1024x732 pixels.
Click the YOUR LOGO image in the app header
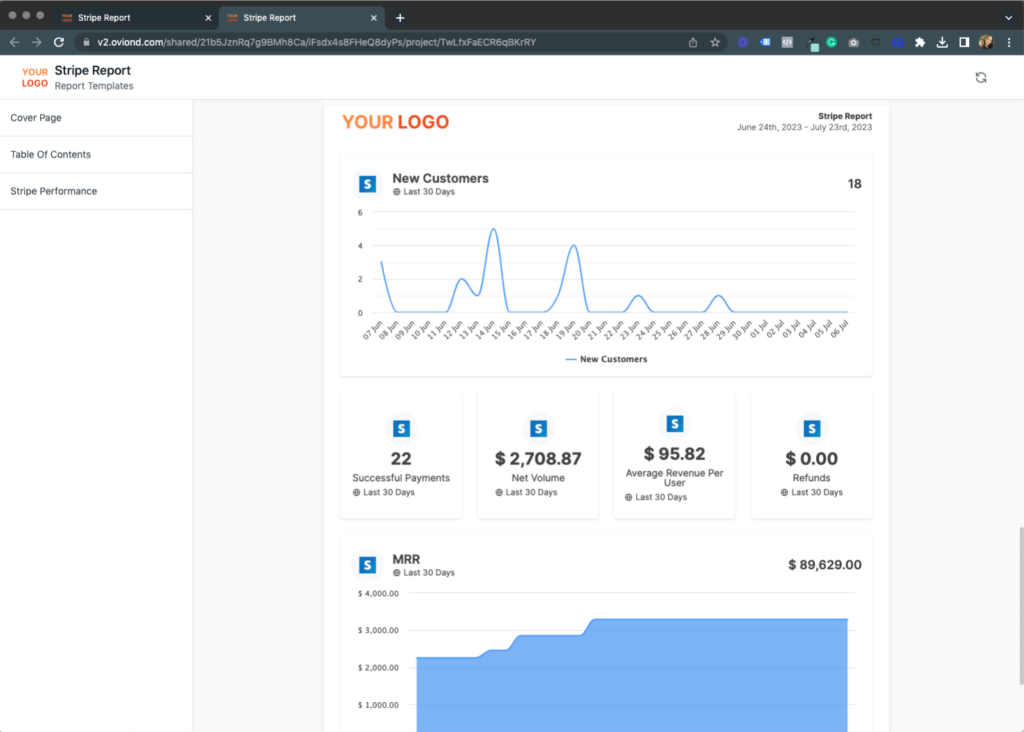coord(35,78)
